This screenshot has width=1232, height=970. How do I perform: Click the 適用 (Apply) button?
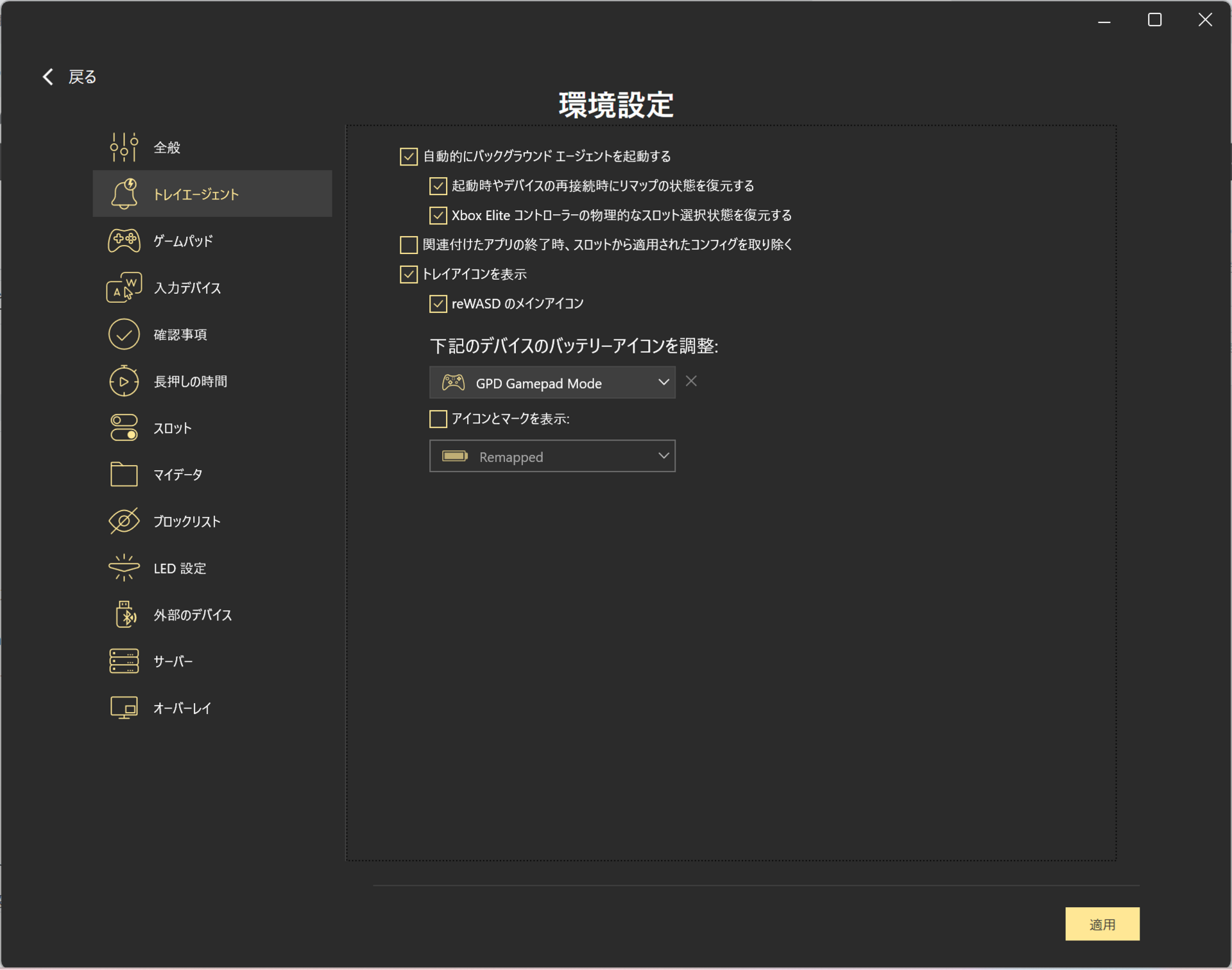tap(1102, 924)
